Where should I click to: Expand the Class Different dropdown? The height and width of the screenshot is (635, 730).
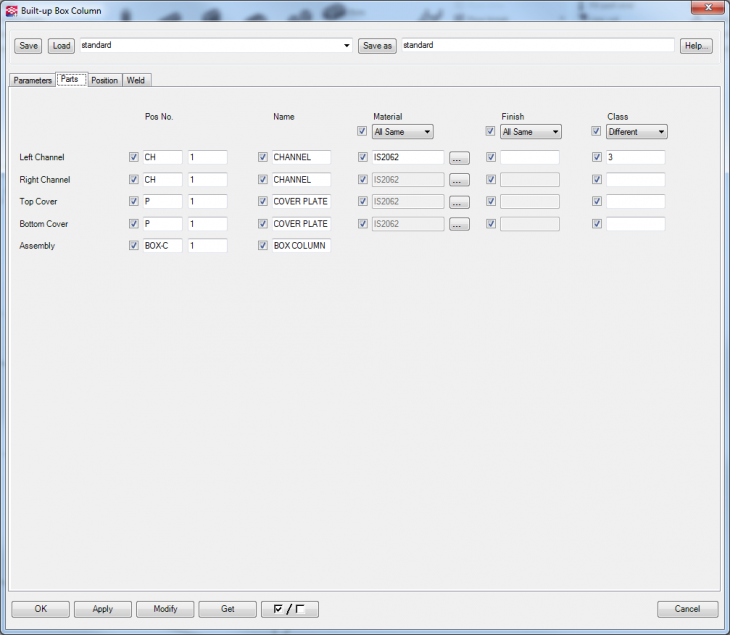point(636,132)
